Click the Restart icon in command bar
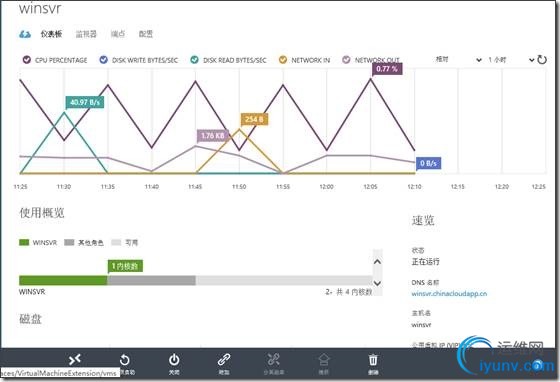560x382 pixels. click(x=125, y=360)
